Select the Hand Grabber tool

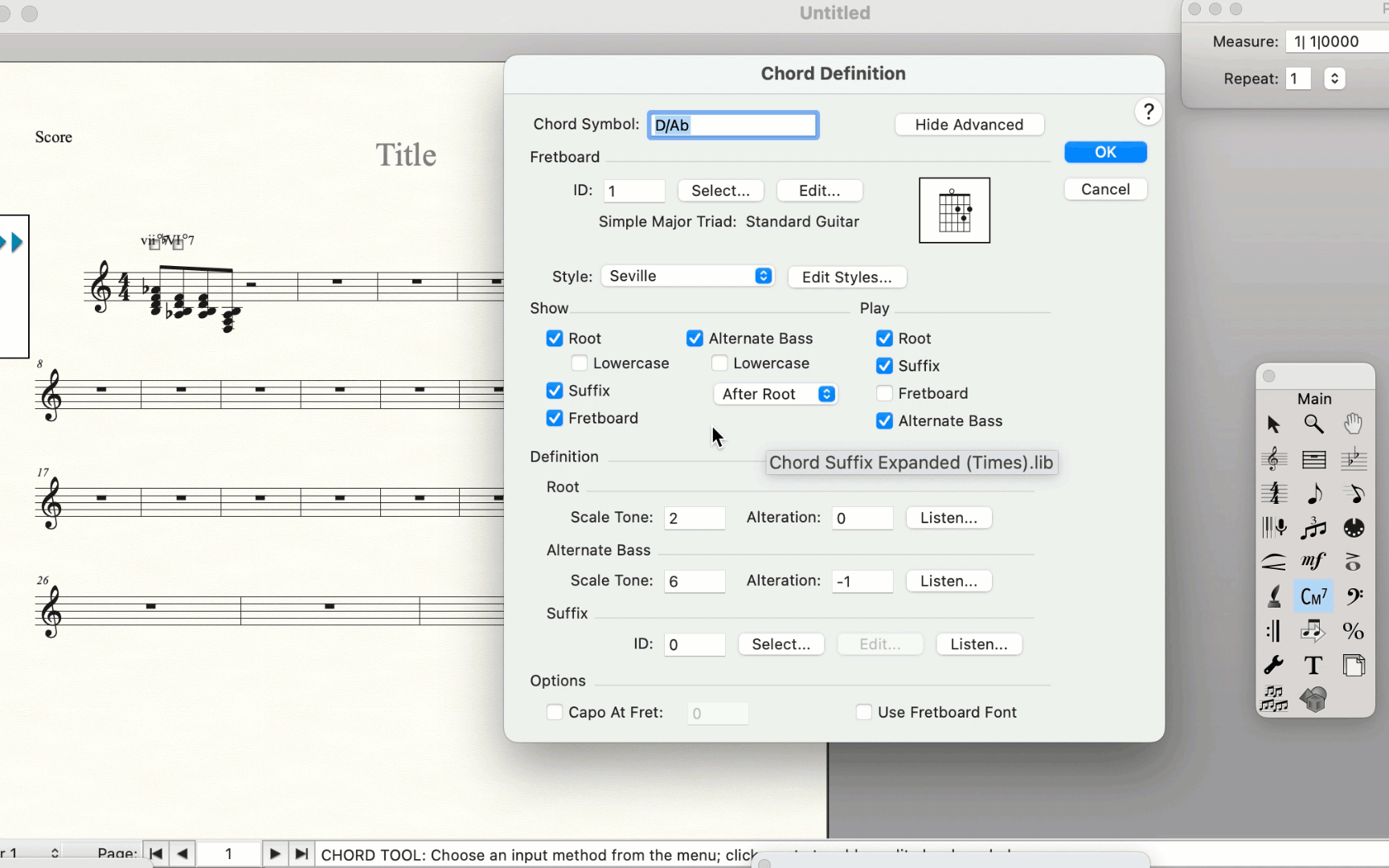click(x=1354, y=424)
